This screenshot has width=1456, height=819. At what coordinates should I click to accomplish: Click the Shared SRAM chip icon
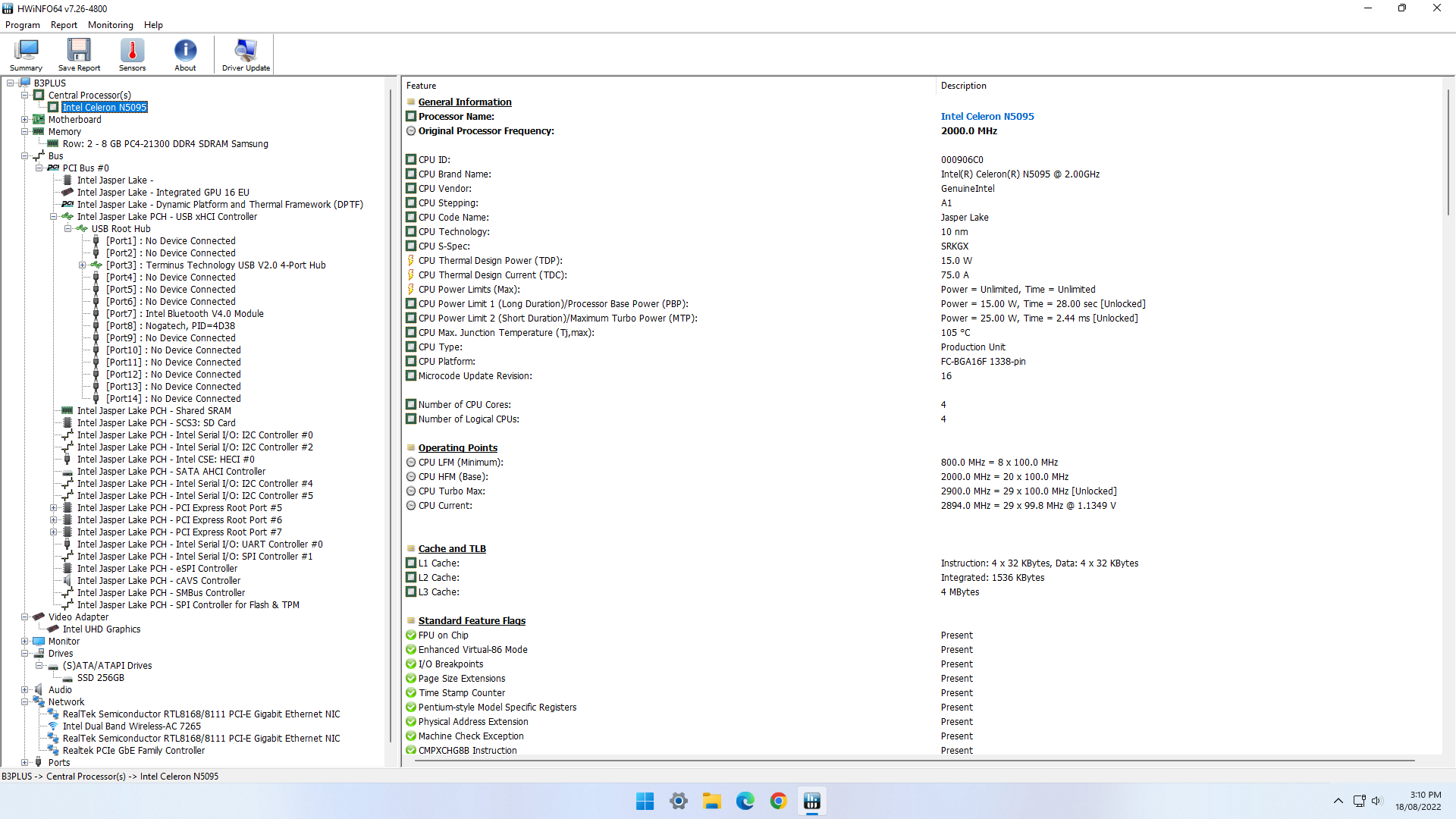pos(67,411)
